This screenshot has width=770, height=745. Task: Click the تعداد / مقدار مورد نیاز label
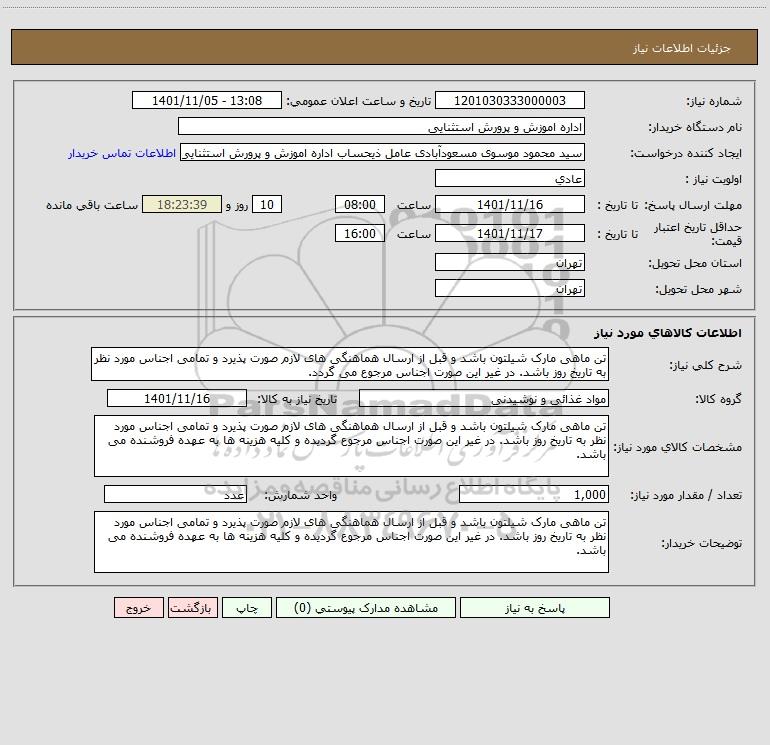686,496
